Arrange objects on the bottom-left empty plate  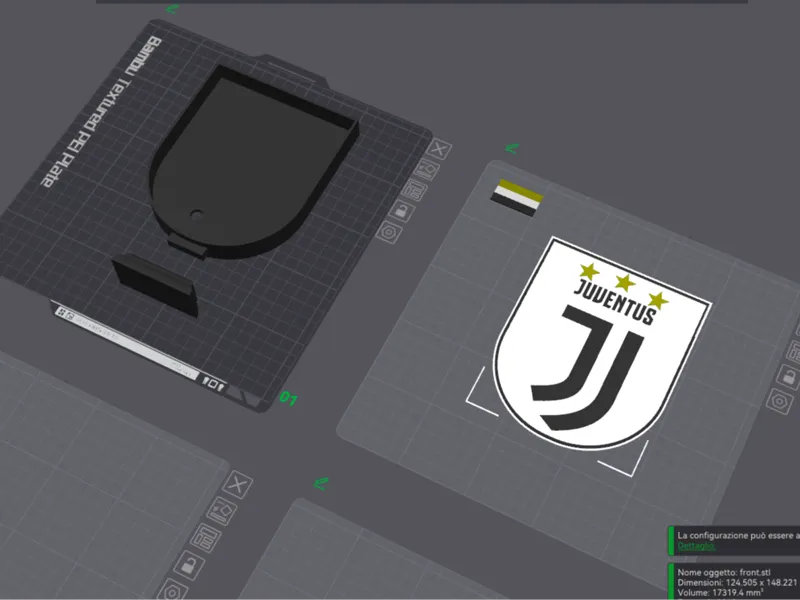(205, 538)
